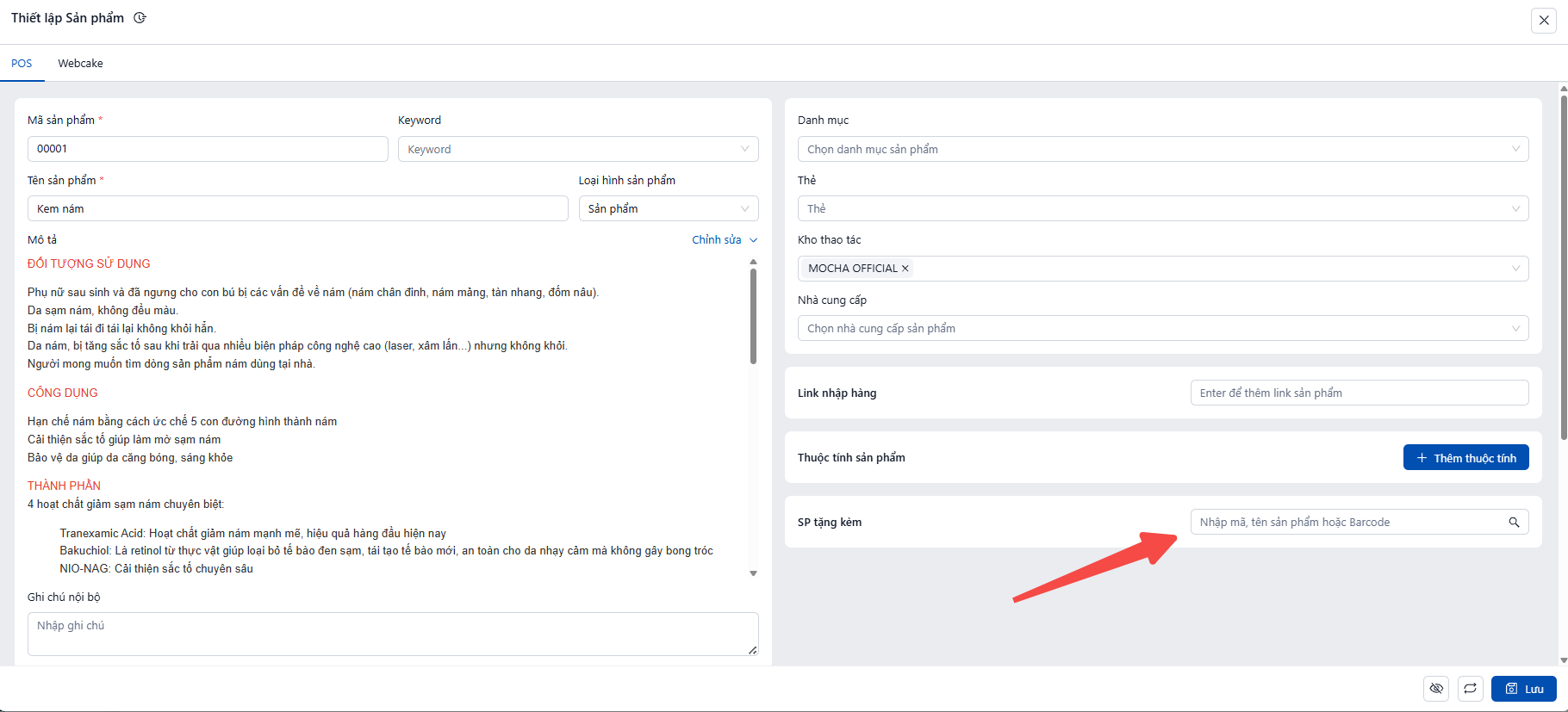The image size is (1568, 712).
Task: Select the POS tab
Action: click(22, 64)
